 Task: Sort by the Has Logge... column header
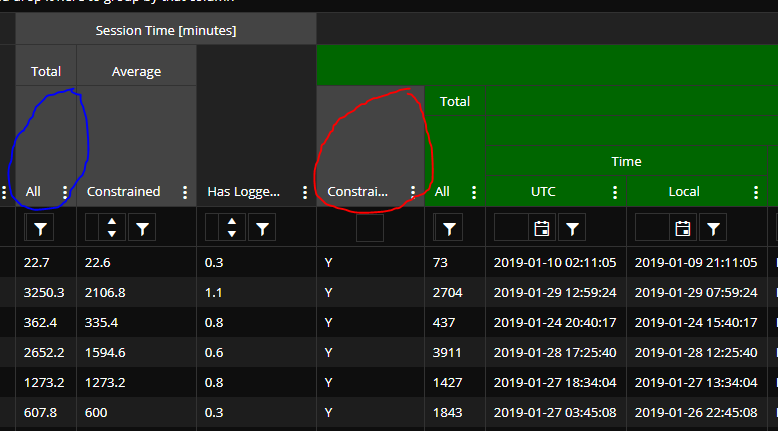[244, 192]
